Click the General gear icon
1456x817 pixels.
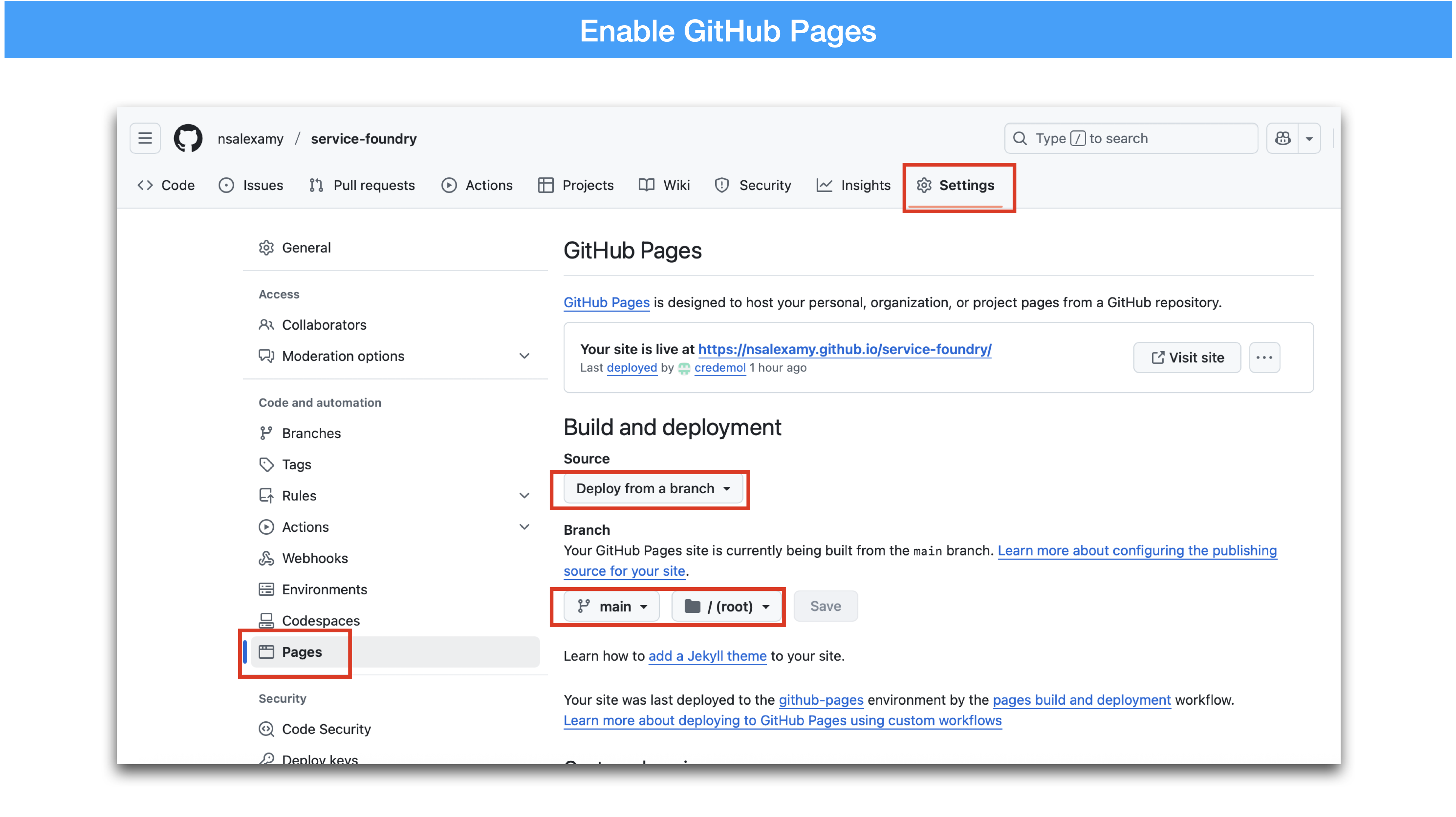[x=266, y=248]
